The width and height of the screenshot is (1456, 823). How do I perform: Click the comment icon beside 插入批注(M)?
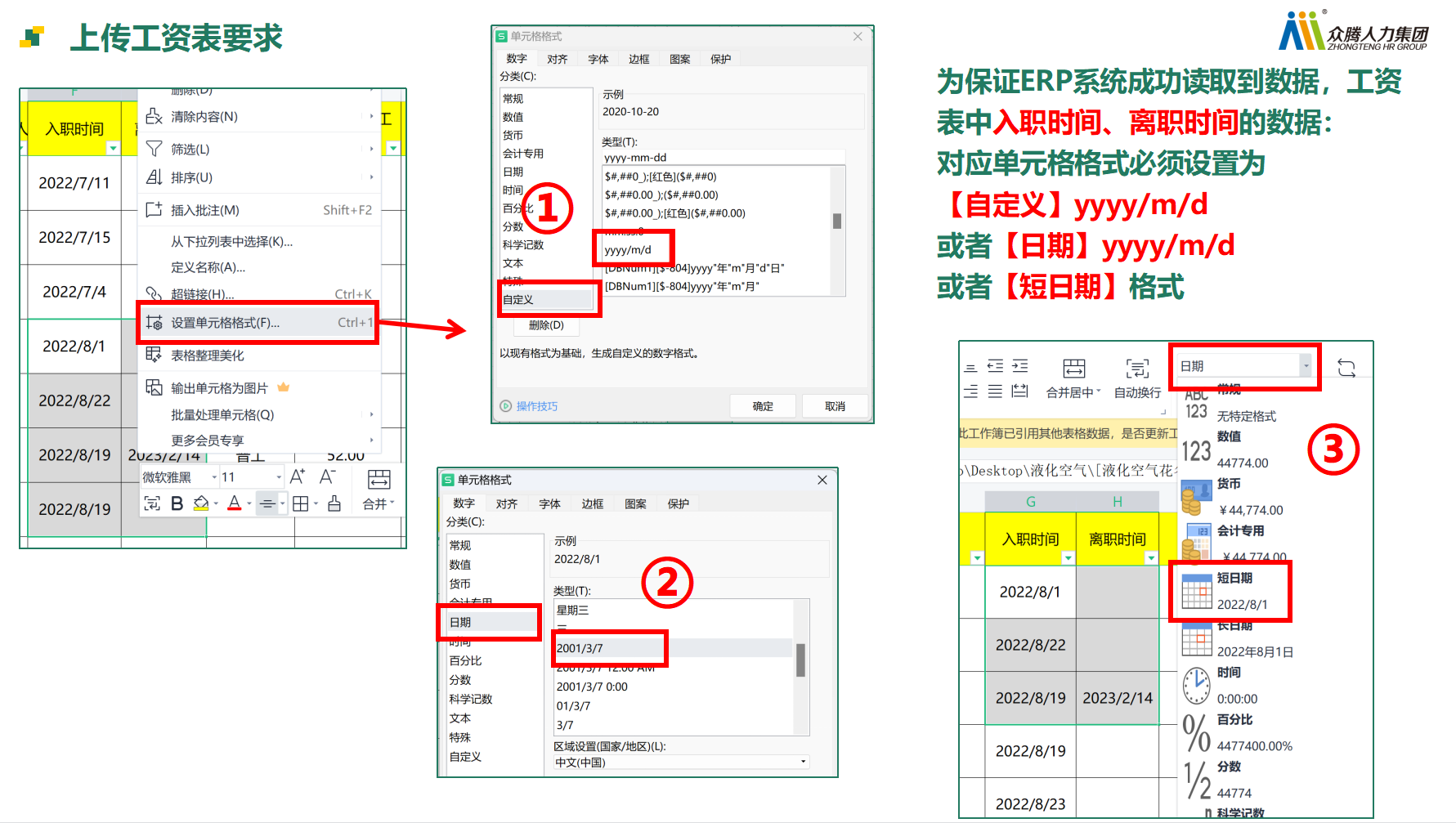[154, 209]
